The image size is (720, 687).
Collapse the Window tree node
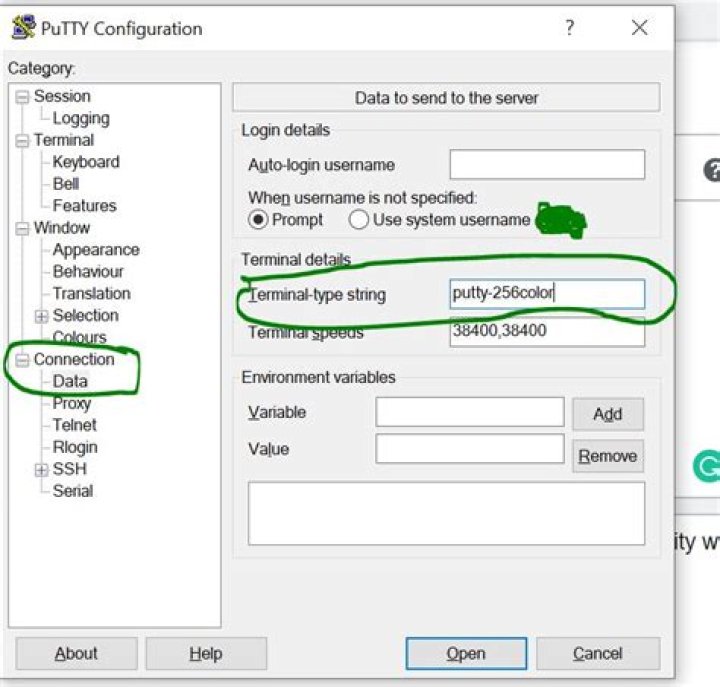point(22,228)
